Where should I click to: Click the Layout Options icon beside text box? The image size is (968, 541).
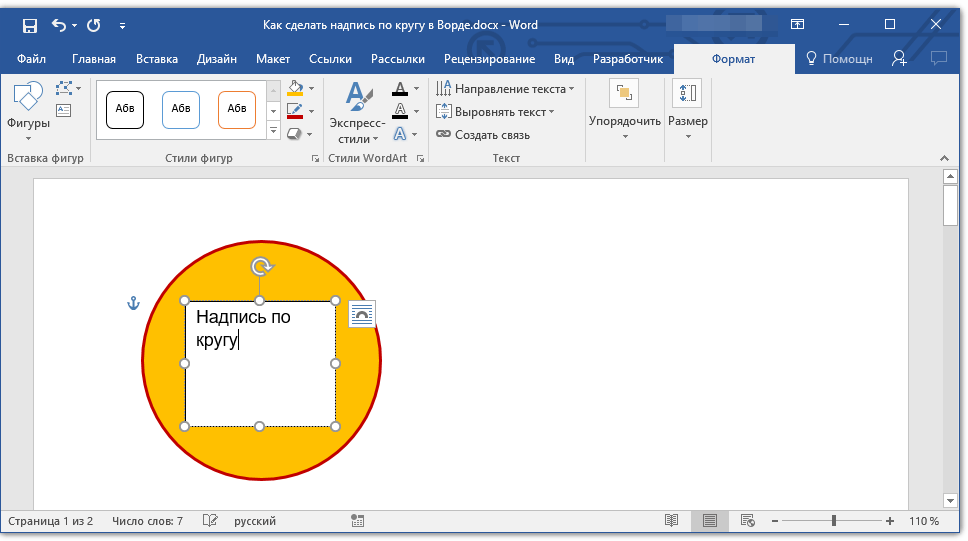point(362,314)
